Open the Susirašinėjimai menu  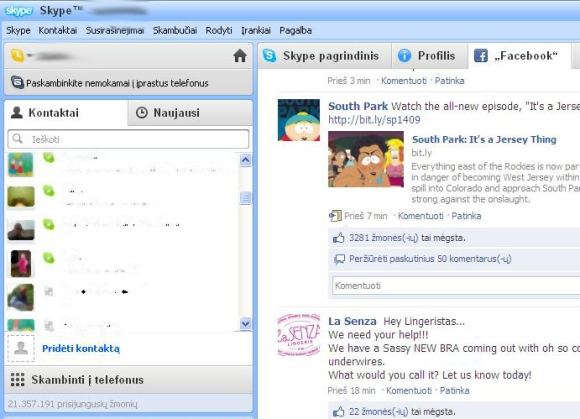point(115,30)
